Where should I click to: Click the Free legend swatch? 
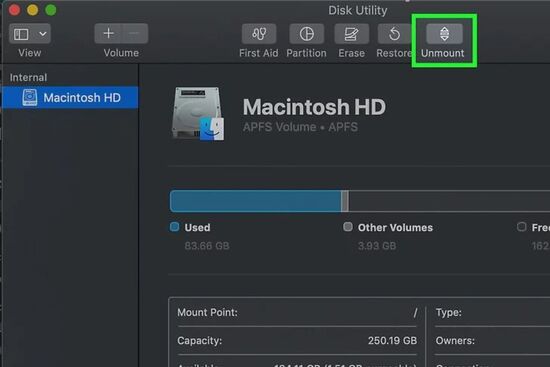pos(522,227)
